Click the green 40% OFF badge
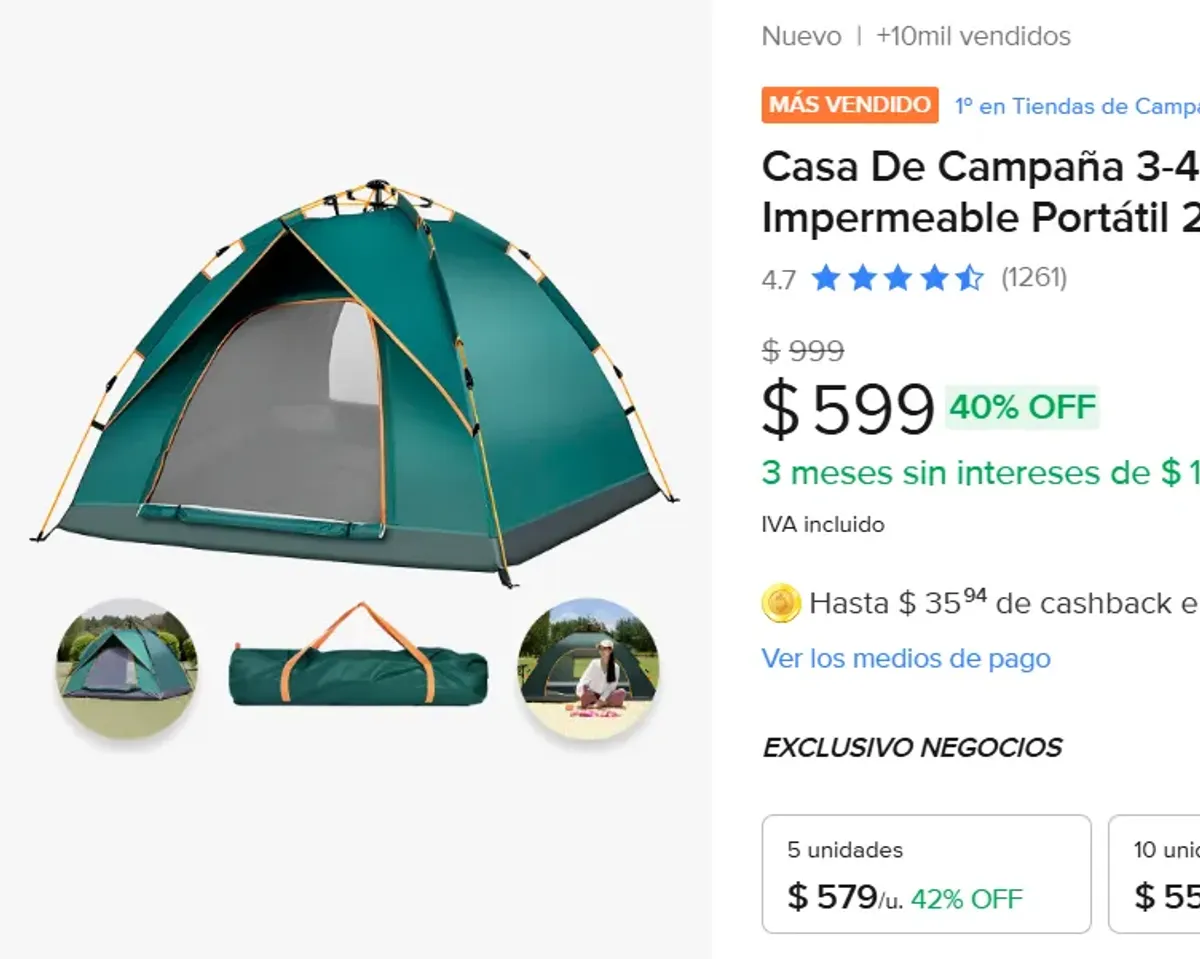The width and height of the screenshot is (1200, 959). point(1022,407)
